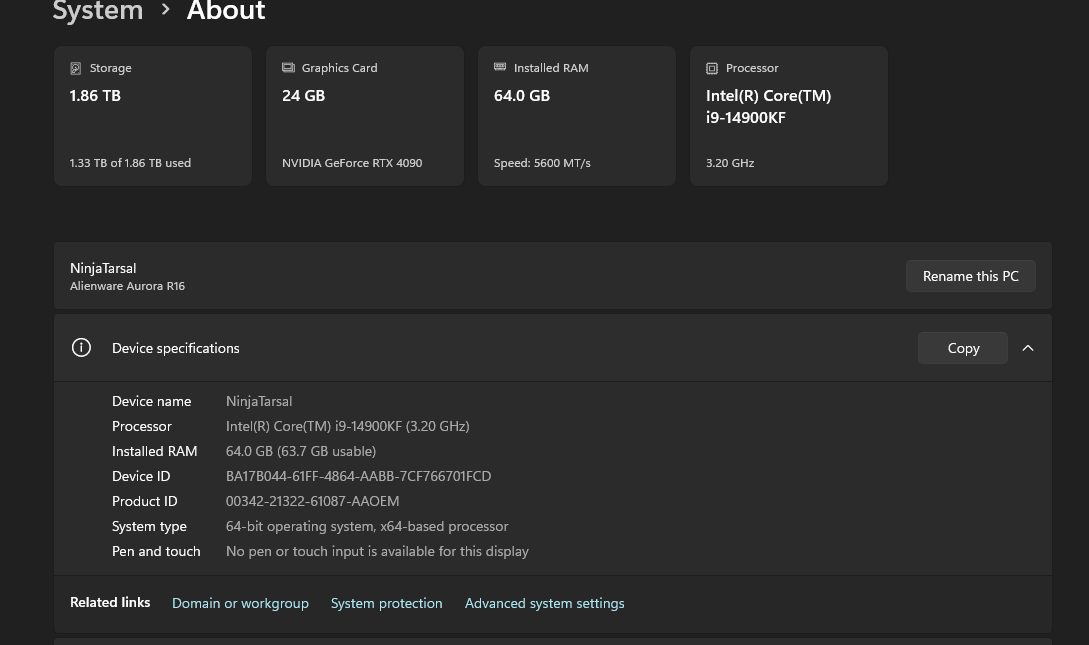Click the 'Installed RAM' specification label

click(x=154, y=451)
